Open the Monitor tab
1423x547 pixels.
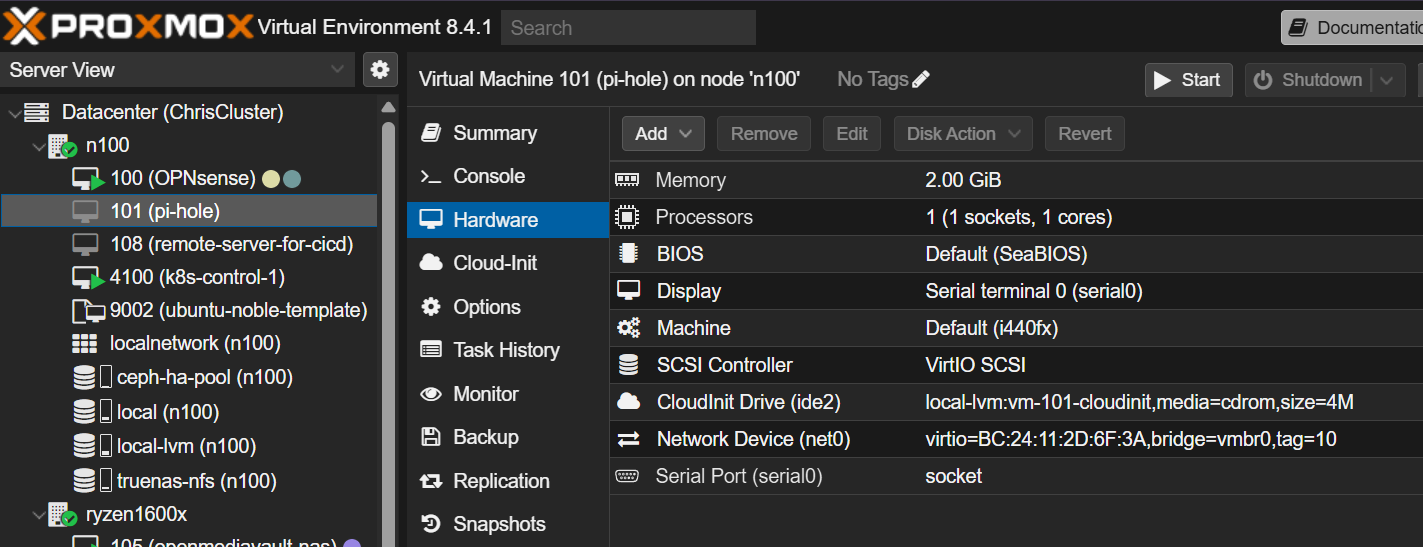tap(508, 394)
